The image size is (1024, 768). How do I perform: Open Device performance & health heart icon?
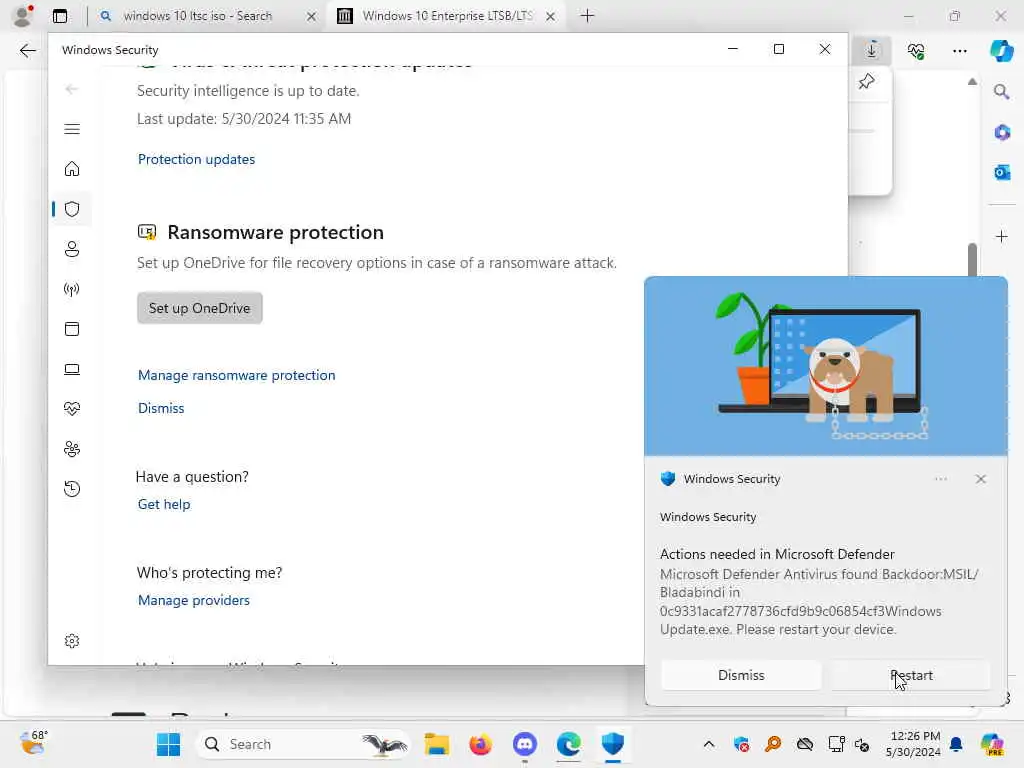point(72,409)
